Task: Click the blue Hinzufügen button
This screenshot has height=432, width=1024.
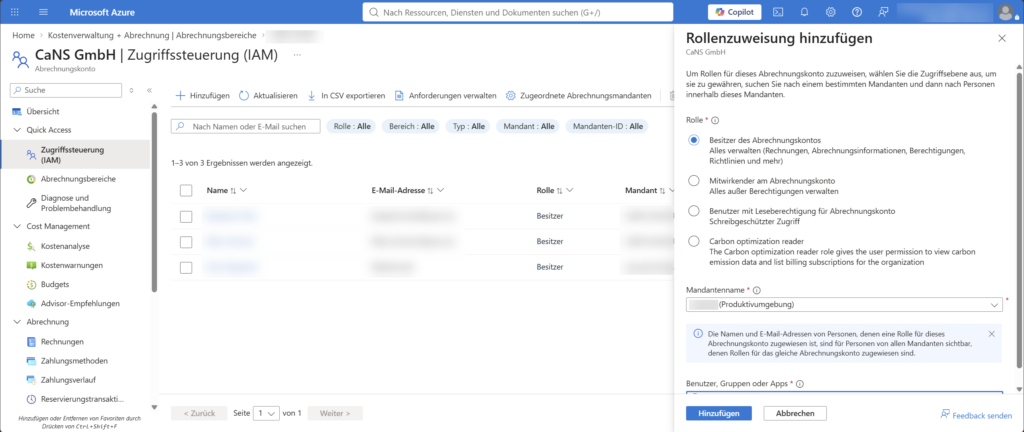Action: (x=718, y=413)
